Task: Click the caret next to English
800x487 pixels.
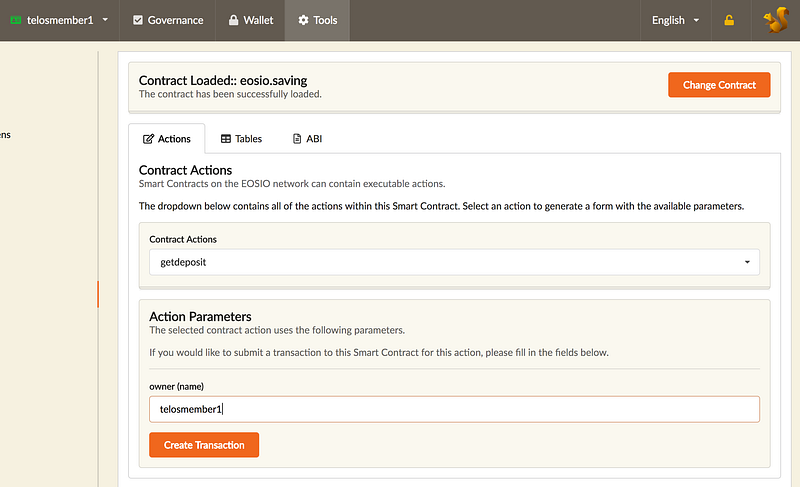Action: click(696, 20)
